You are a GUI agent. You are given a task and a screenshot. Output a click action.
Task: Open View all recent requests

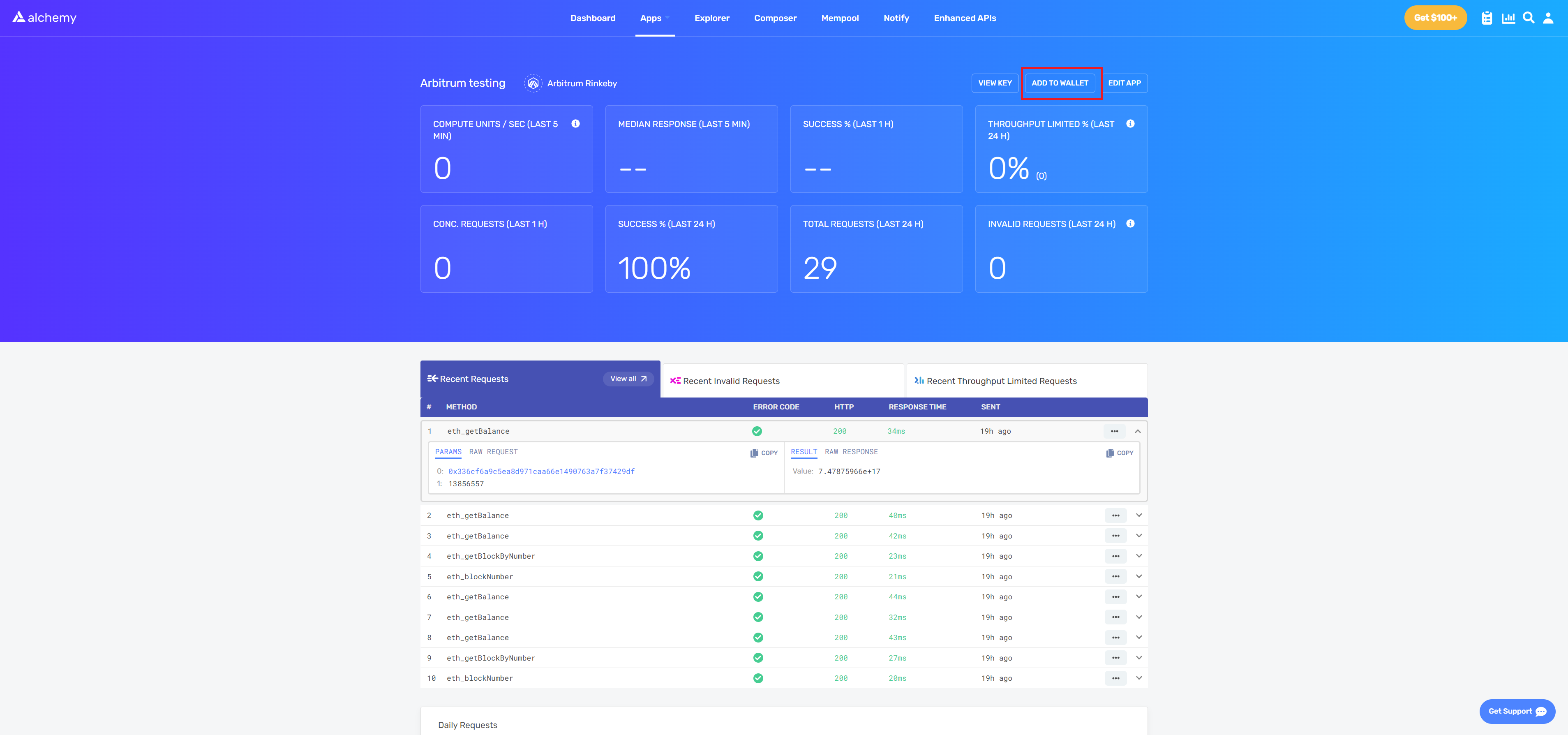click(628, 378)
